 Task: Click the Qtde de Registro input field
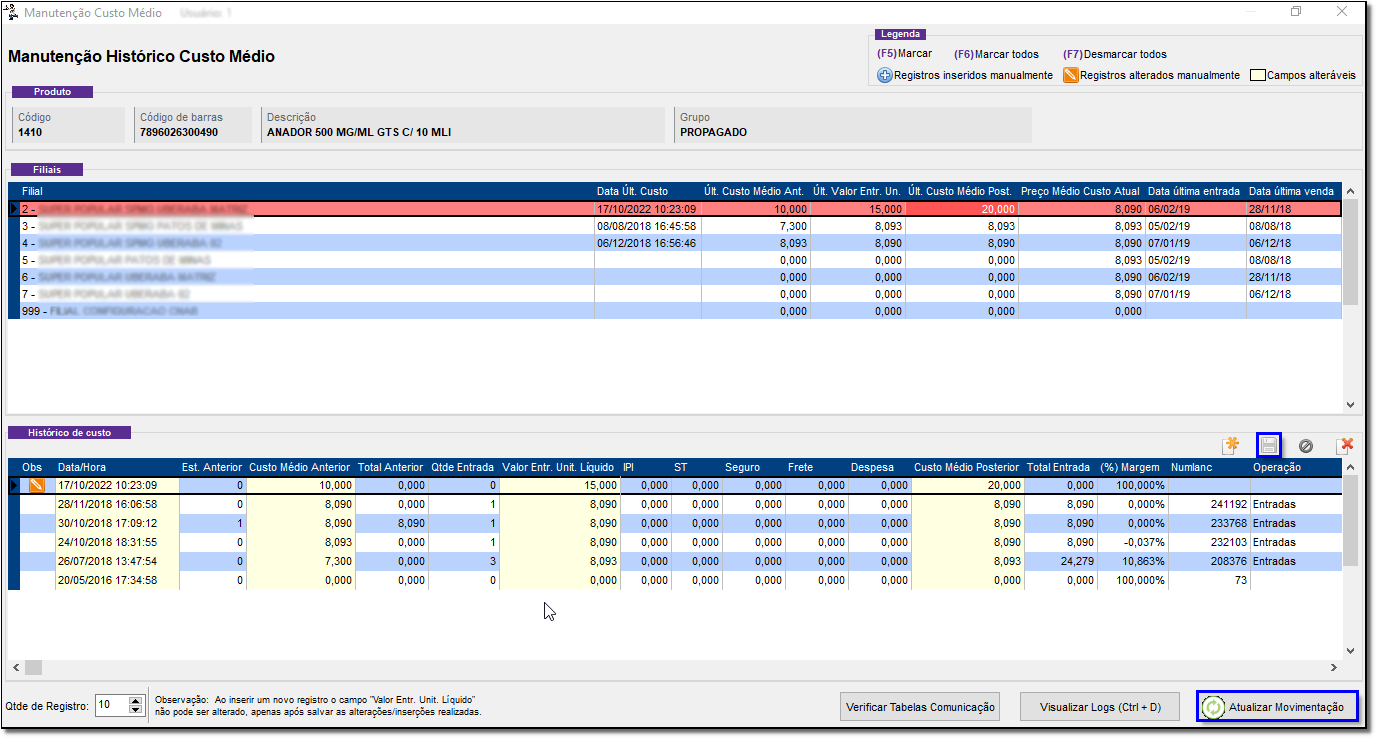[110, 706]
